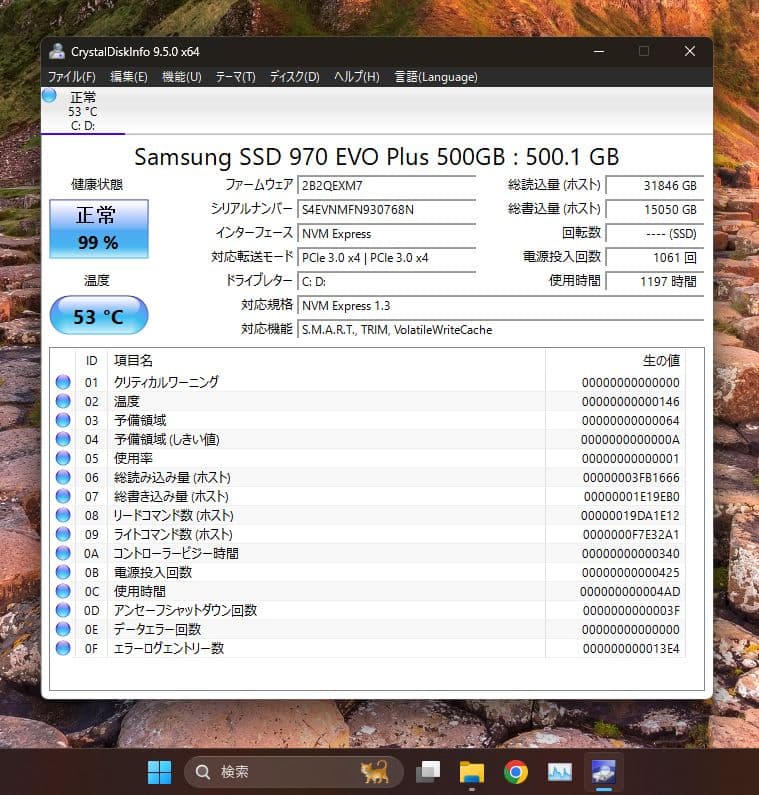Click power on hours value 1197 時間
Viewport: 759px width, 795px height.
655,281
